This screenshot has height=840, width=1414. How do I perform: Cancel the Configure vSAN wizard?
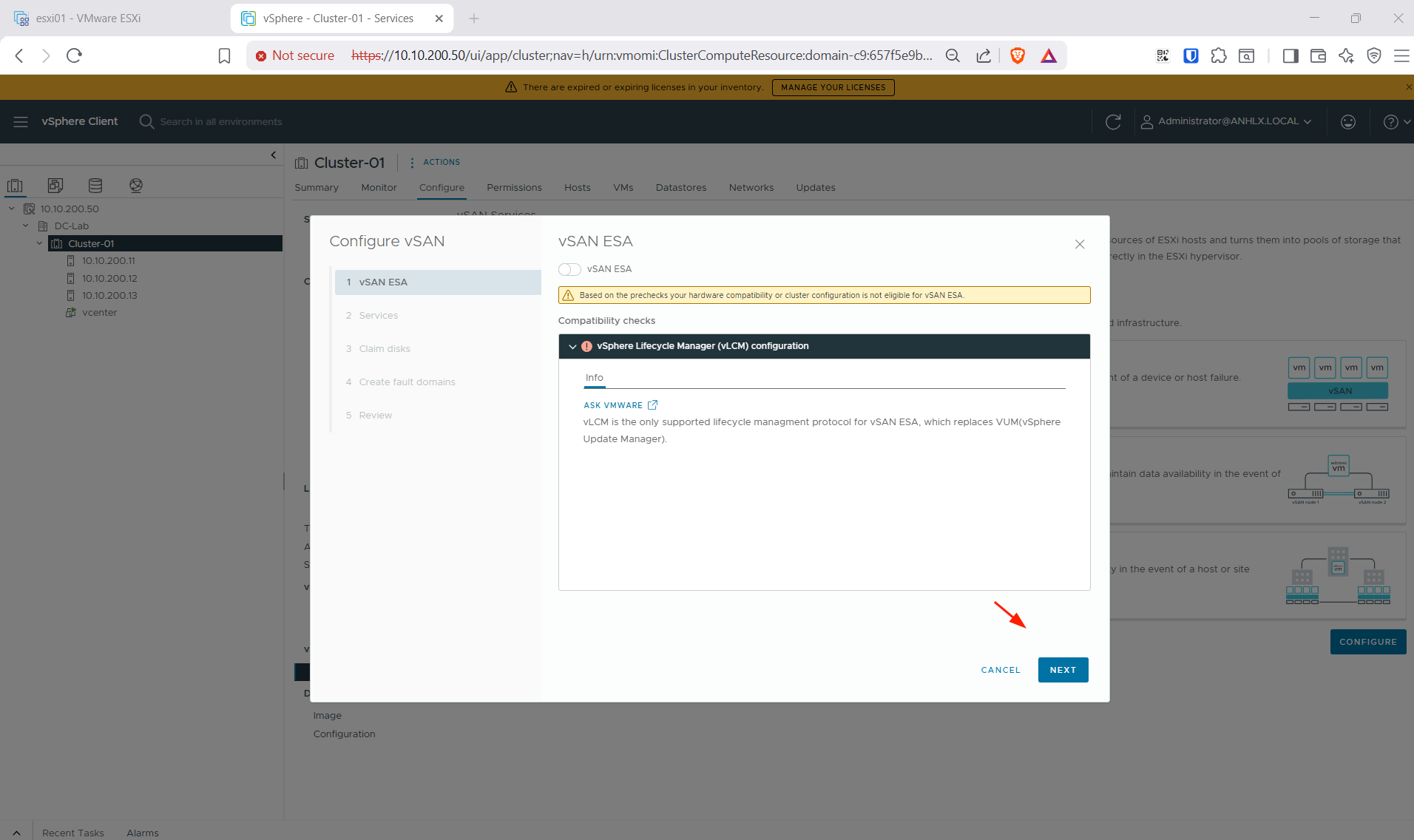click(x=1001, y=670)
